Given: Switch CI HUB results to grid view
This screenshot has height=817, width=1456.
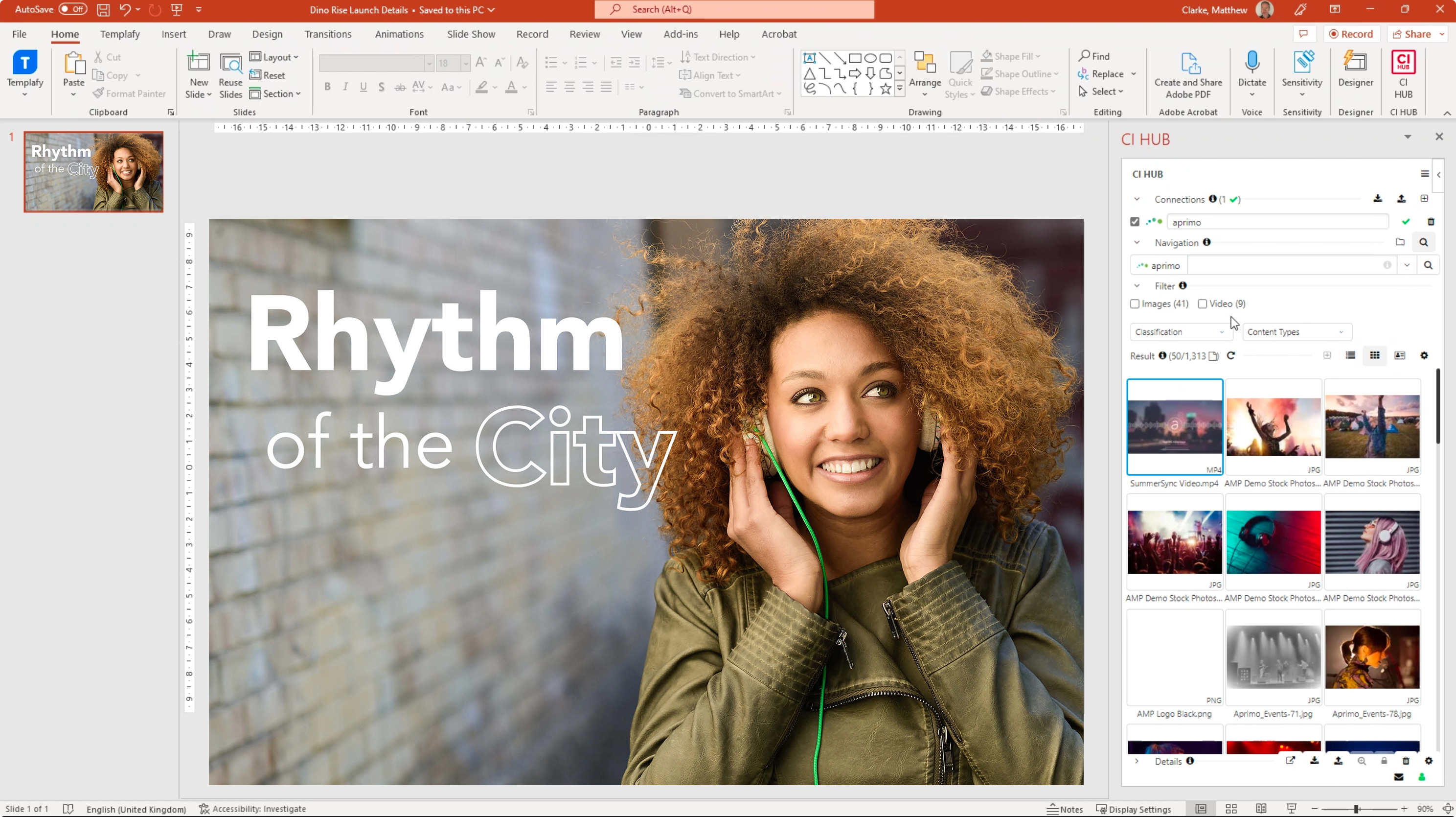Looking at the screenshot, I should (x=1375, y=355).
